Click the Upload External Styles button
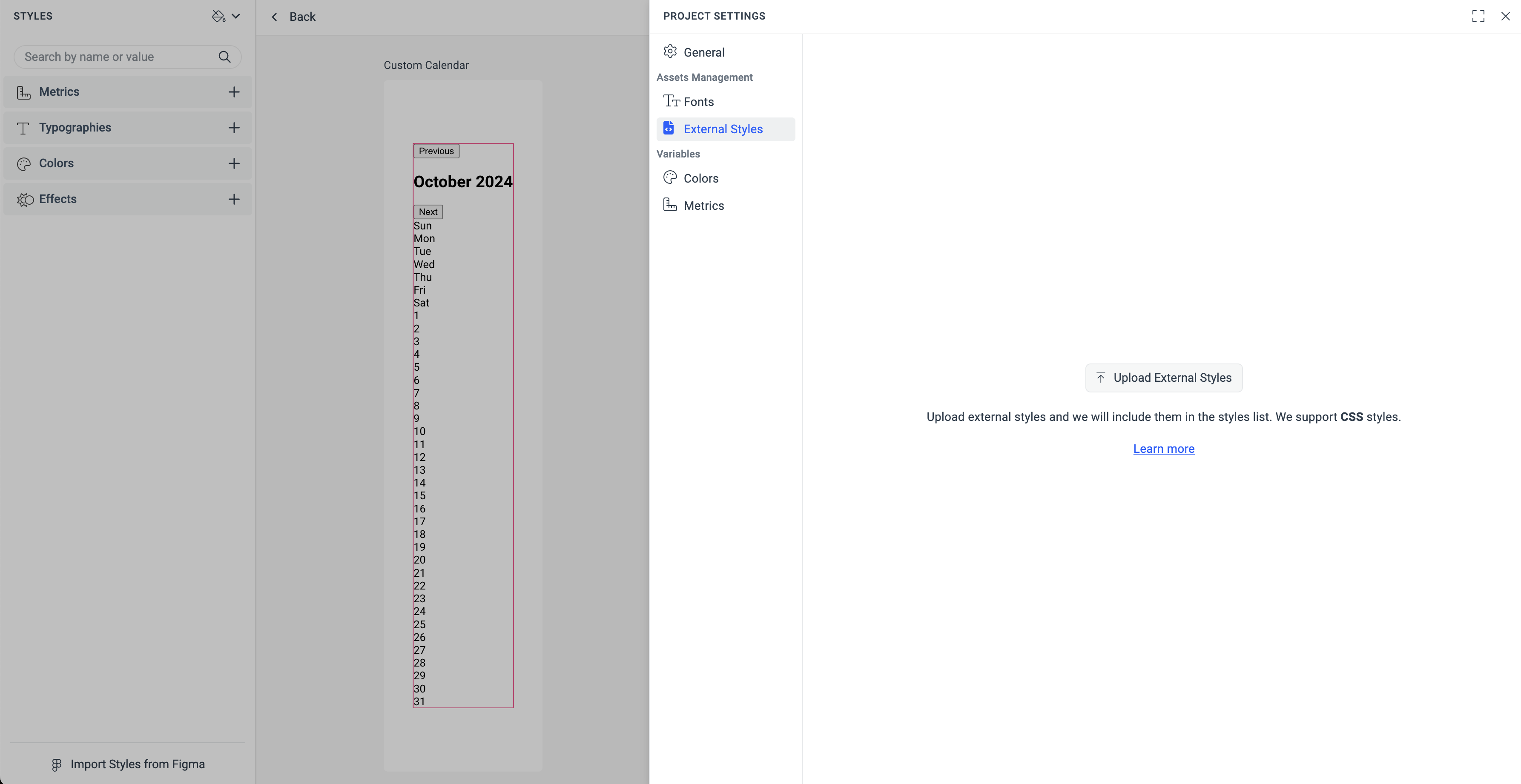Screen dimensions: 1521x784 point(1163,378)
